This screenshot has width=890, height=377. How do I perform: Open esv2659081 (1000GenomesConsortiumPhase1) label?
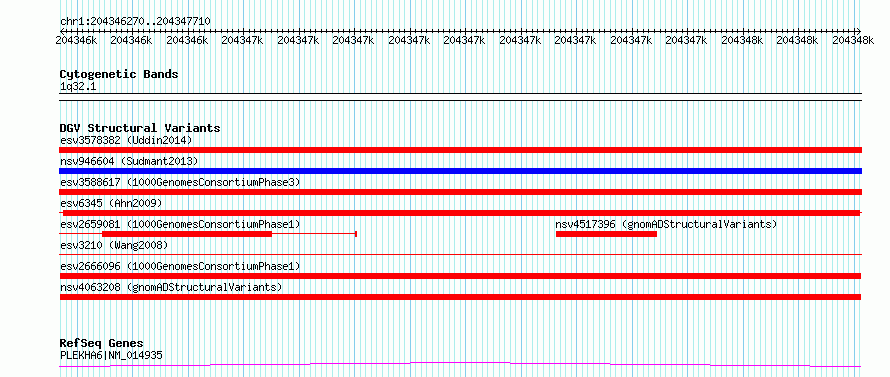click(180, 224)
